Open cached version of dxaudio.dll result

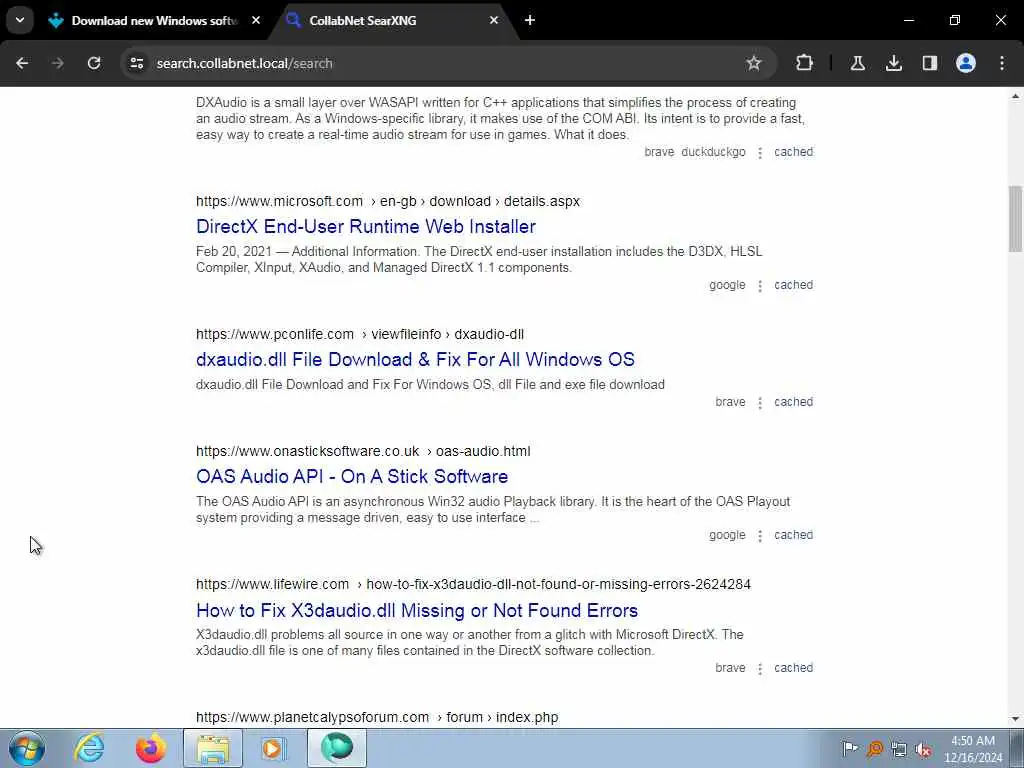(x=793, y=402)
